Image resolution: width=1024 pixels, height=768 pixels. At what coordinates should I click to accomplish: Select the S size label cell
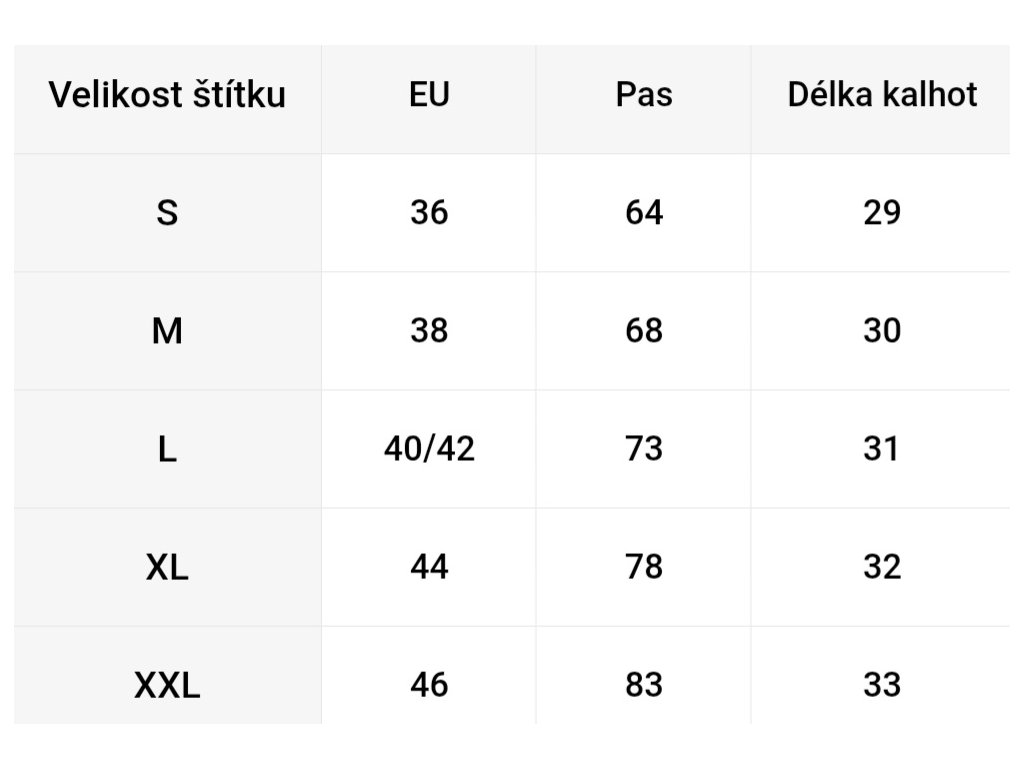[x=167, y=213]
